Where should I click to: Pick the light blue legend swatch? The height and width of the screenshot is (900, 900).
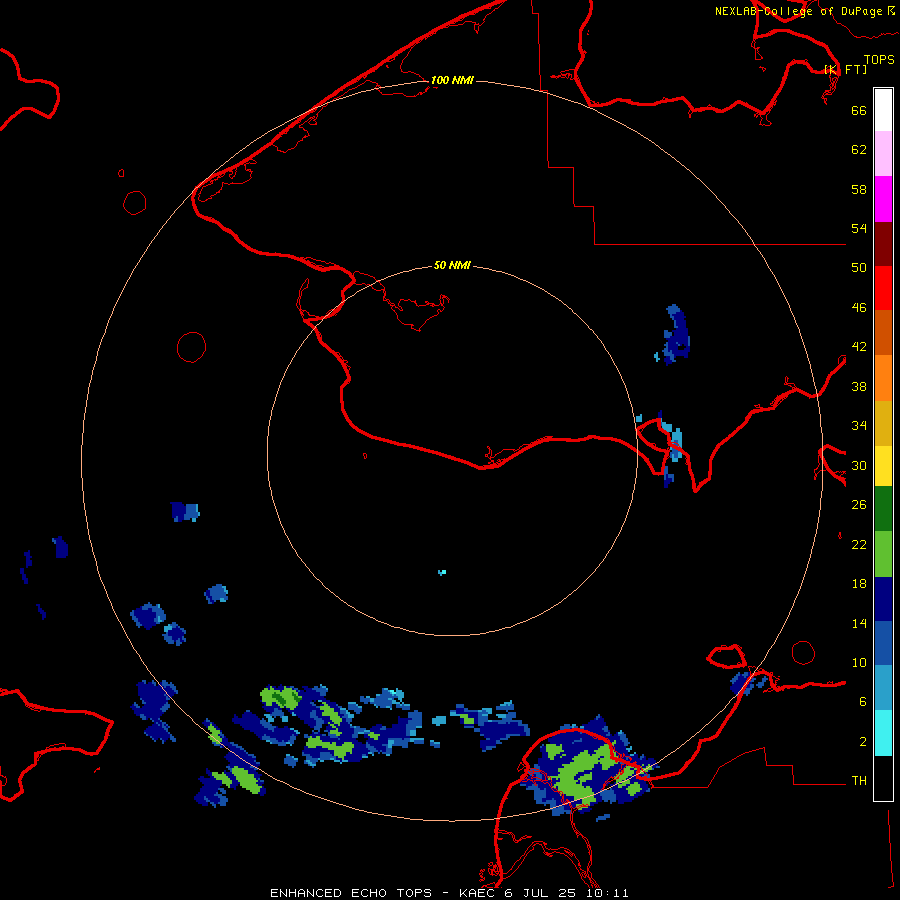pos(883,688)
